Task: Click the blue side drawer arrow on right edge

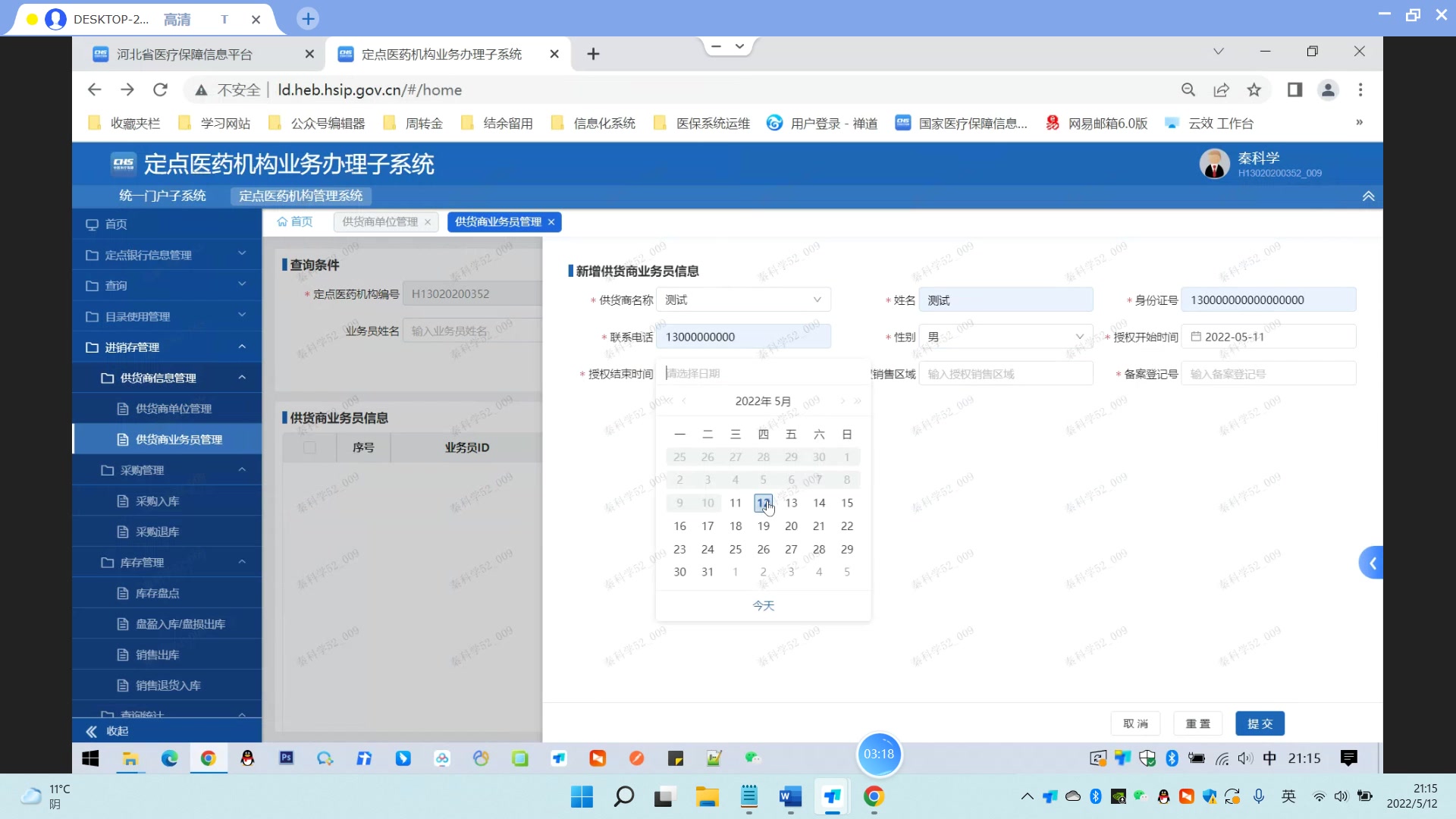Action: point(1372,563)
